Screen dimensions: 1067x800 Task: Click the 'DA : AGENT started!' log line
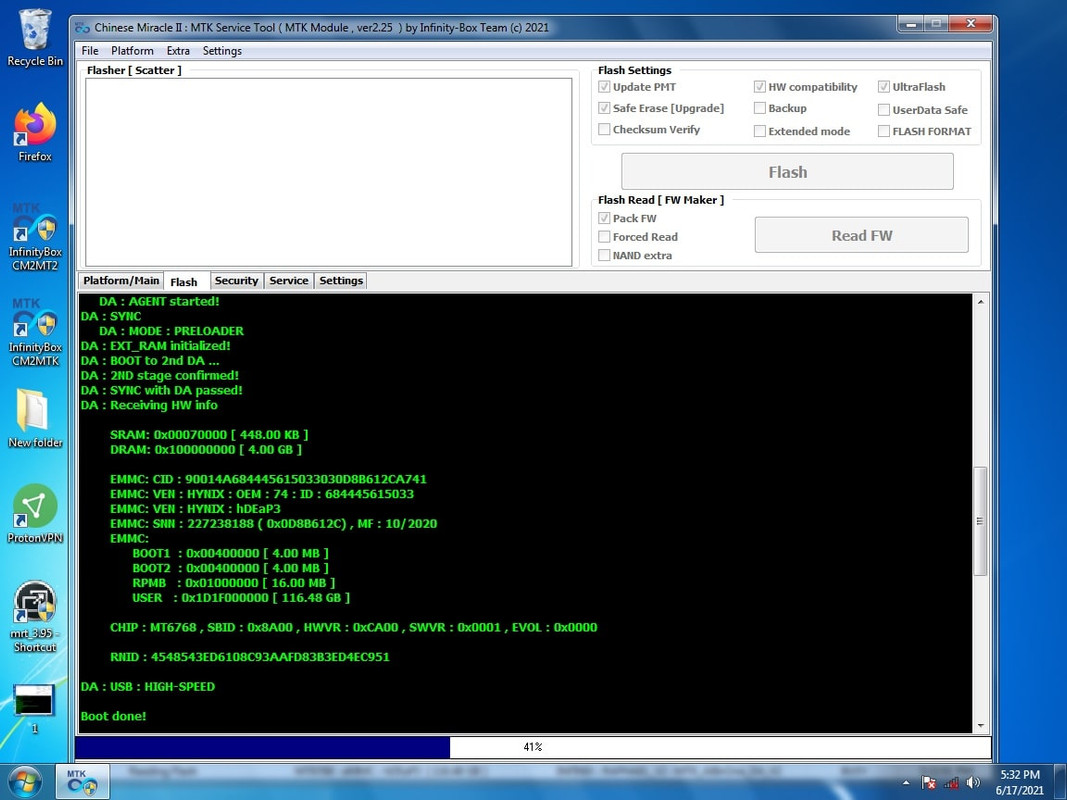pyautogui.click(x=159, y=301)
